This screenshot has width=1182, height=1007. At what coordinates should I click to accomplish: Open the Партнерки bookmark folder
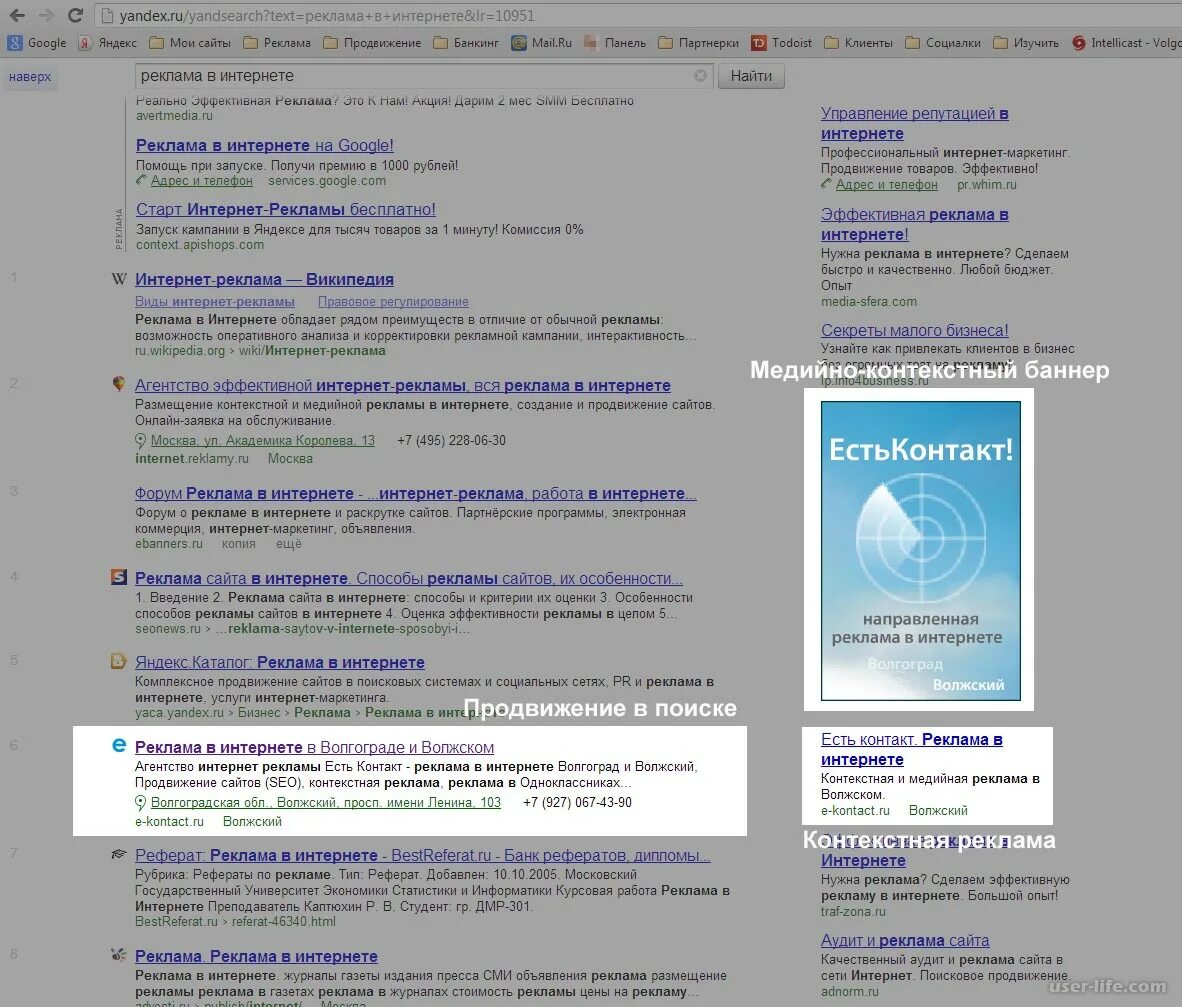(x=699, y=43)
